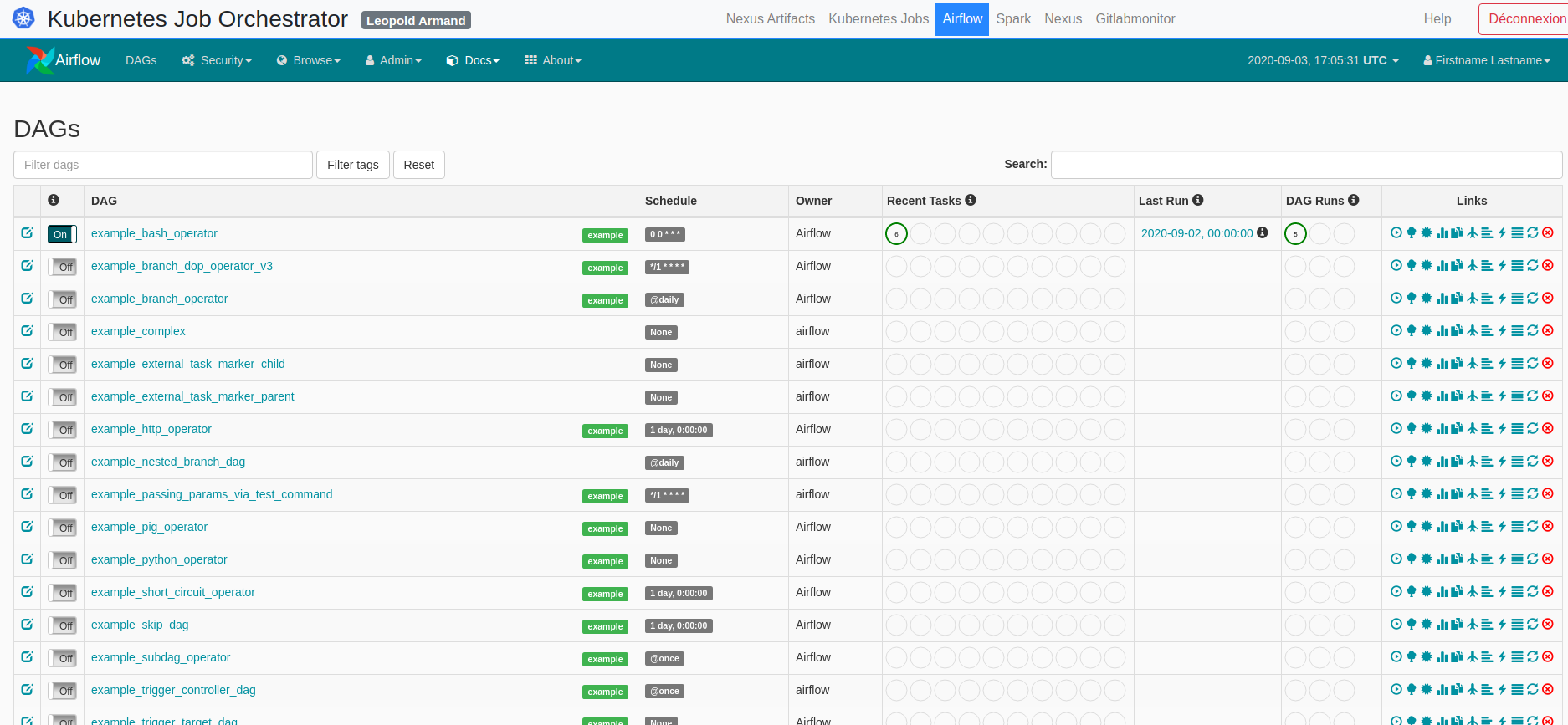Expand the About dropdown menu
Image resolution: width=1568 pixels, height=725 pixels.
[x=553, y=60]
